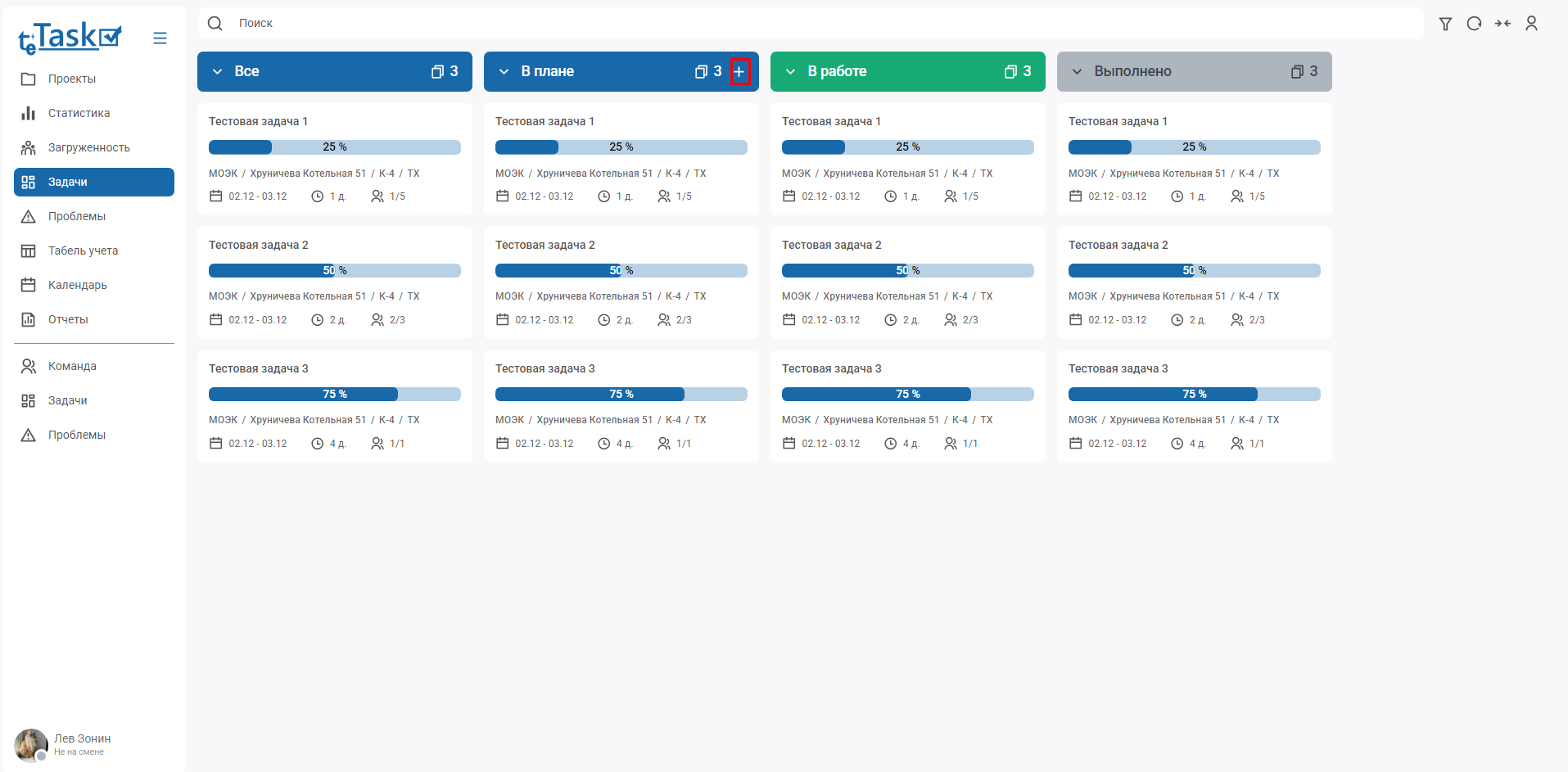Open Статистика in the sidebar

pyautogui.click(x=79, y=113)
